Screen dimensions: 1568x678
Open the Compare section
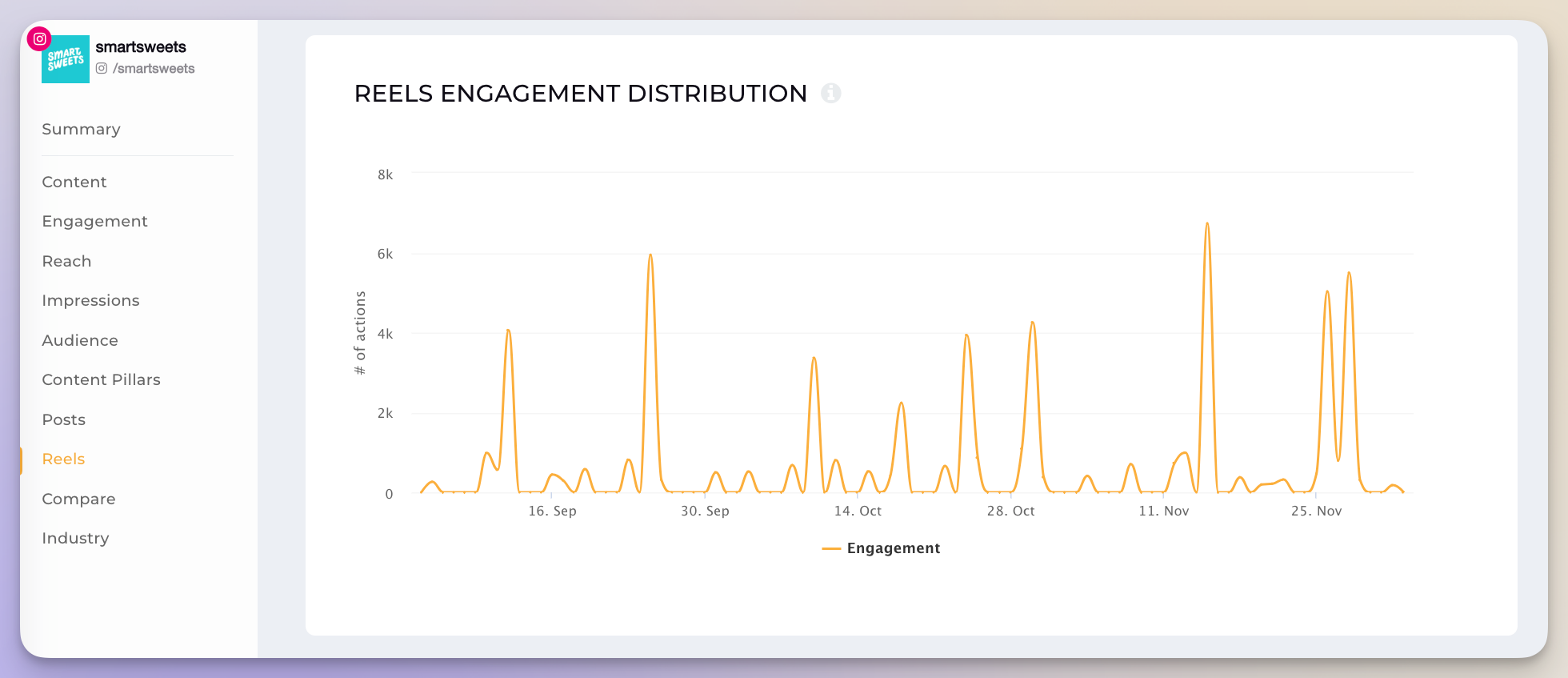pyautogui.click(x=78, y=499)
